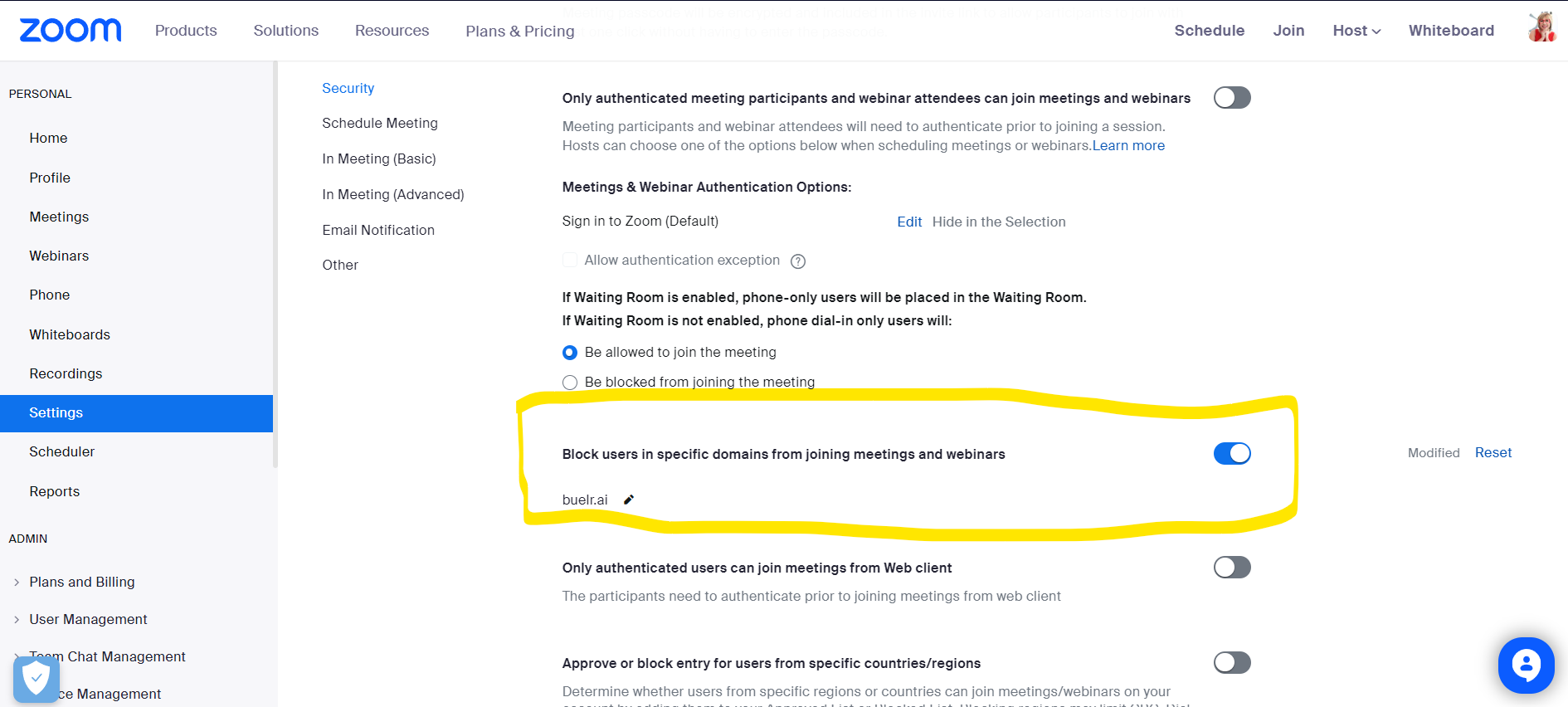Screen dimensions: 1568x707
Task: Switch to the Email Notification tab
Action: pos(377,230)
